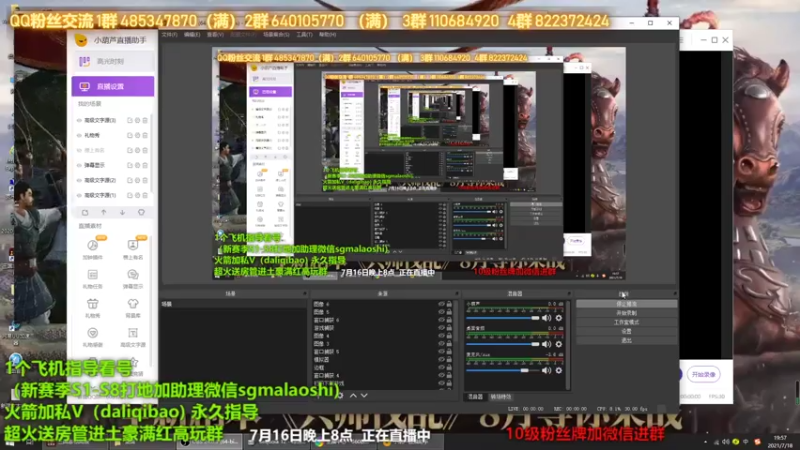This screenshot has height=450, width=800.
Task: Open gear settings for first mixer channel
Action: pyautogui.click(x=559, y=318)
